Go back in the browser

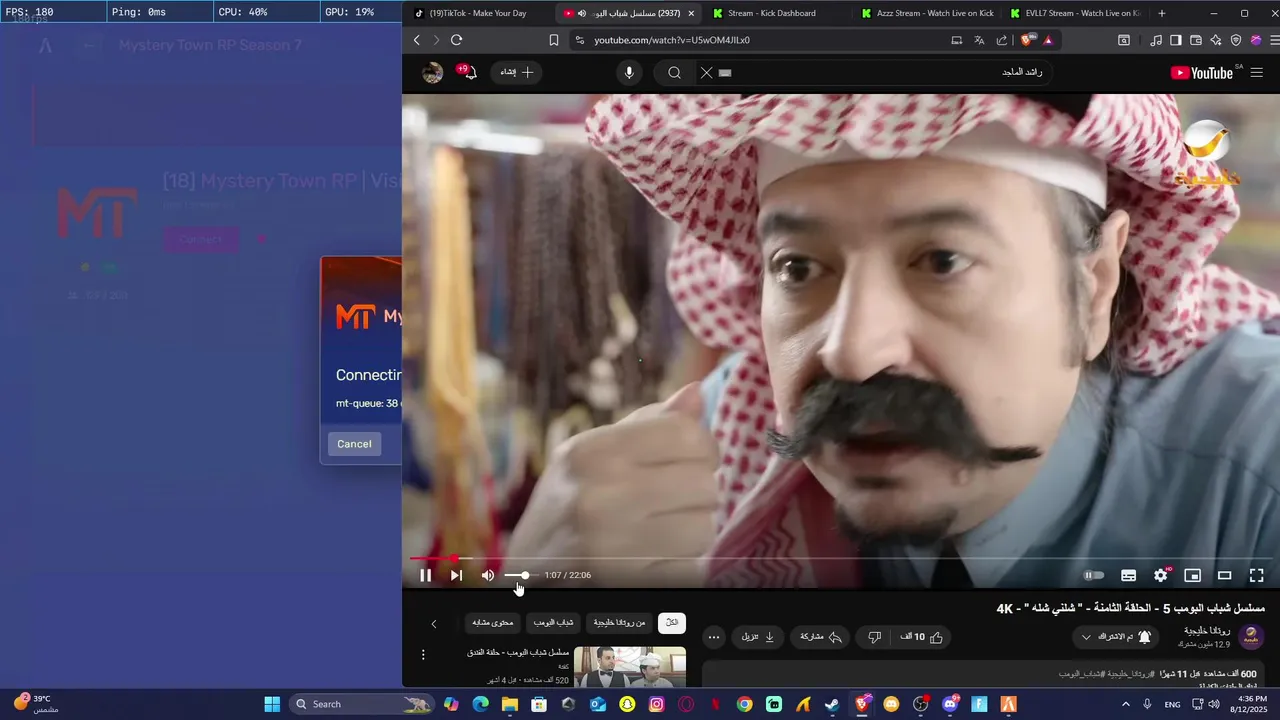(x=417, y=40)
